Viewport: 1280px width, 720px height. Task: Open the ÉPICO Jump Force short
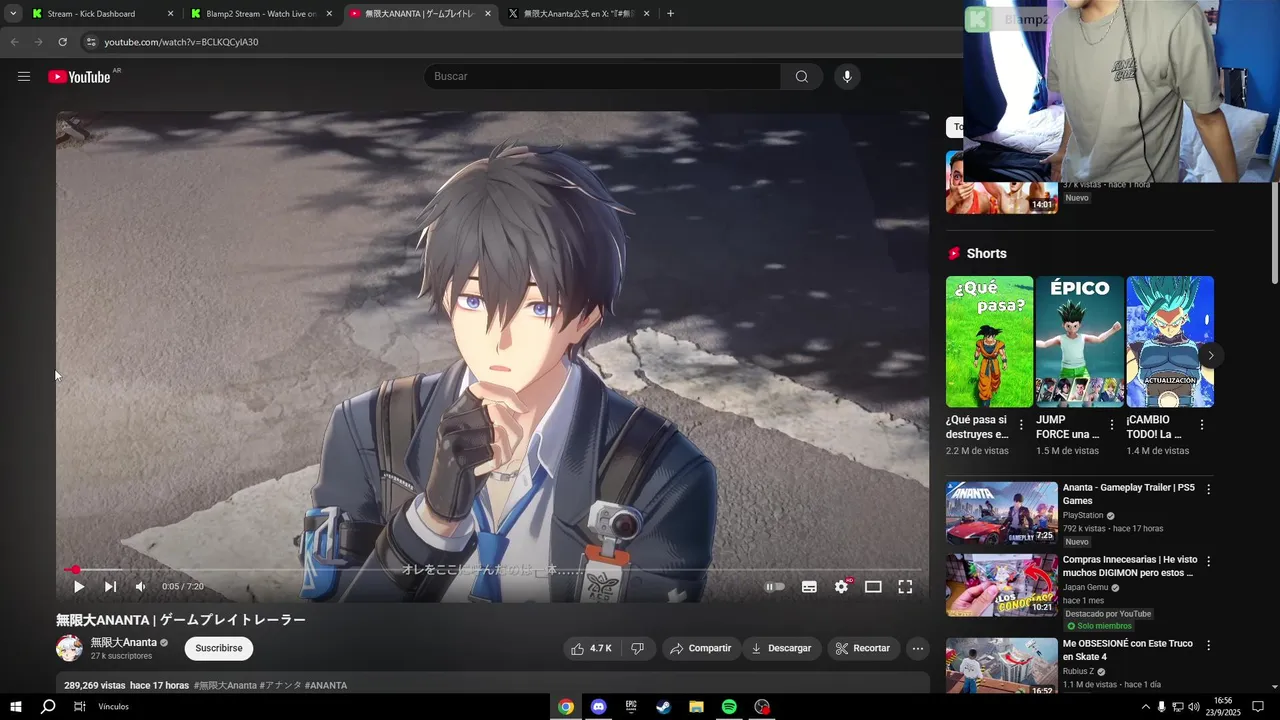pyautogui.click(x=1080, y=341)
